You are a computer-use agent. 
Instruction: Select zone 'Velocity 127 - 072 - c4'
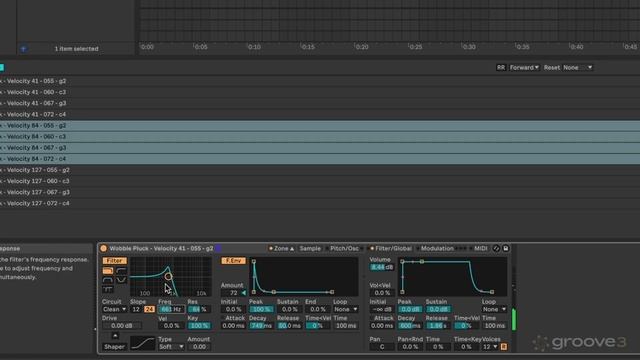[320, 203]
